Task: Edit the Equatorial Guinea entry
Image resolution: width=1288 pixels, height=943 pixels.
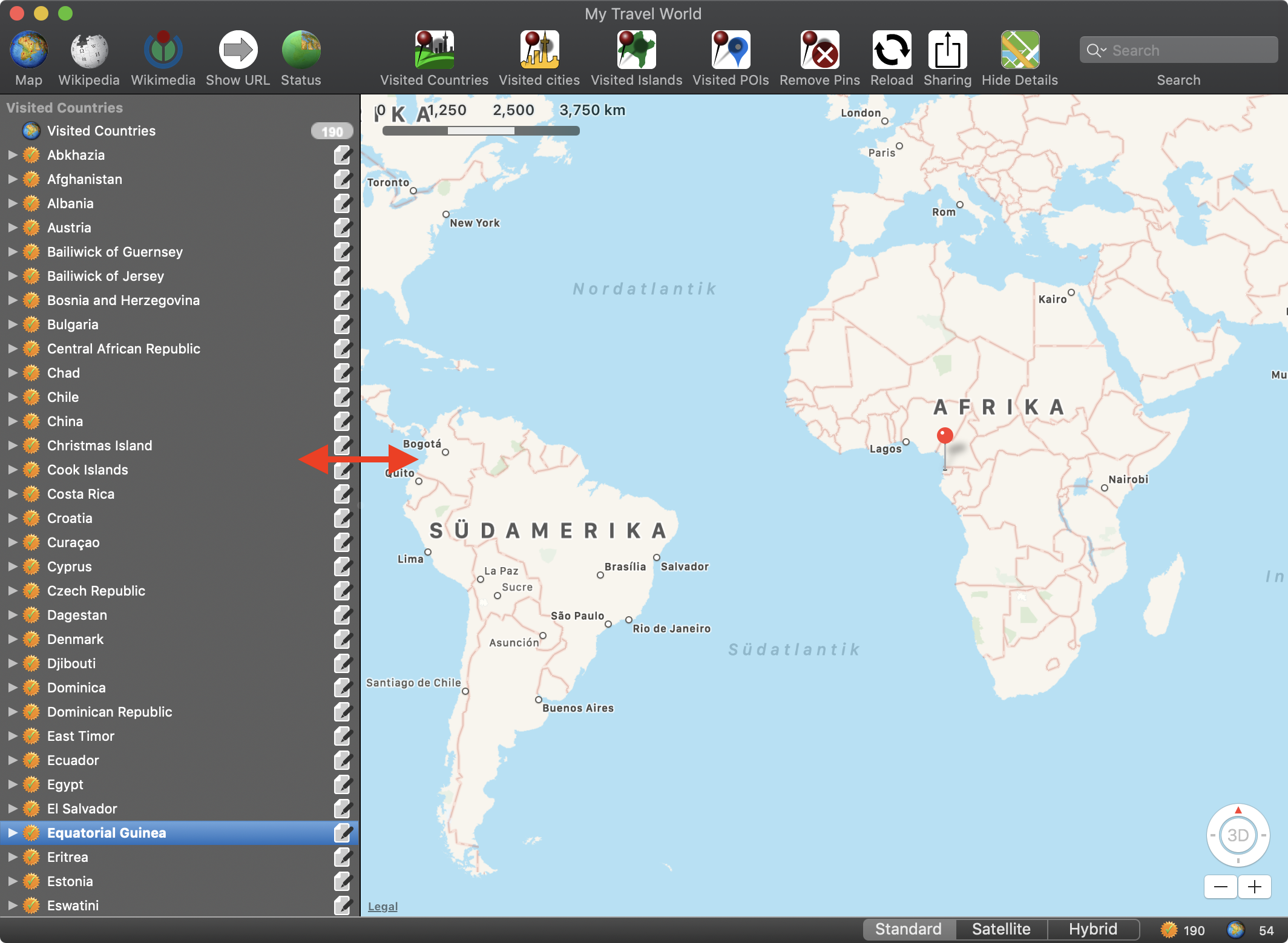Action: click(343, 833)
